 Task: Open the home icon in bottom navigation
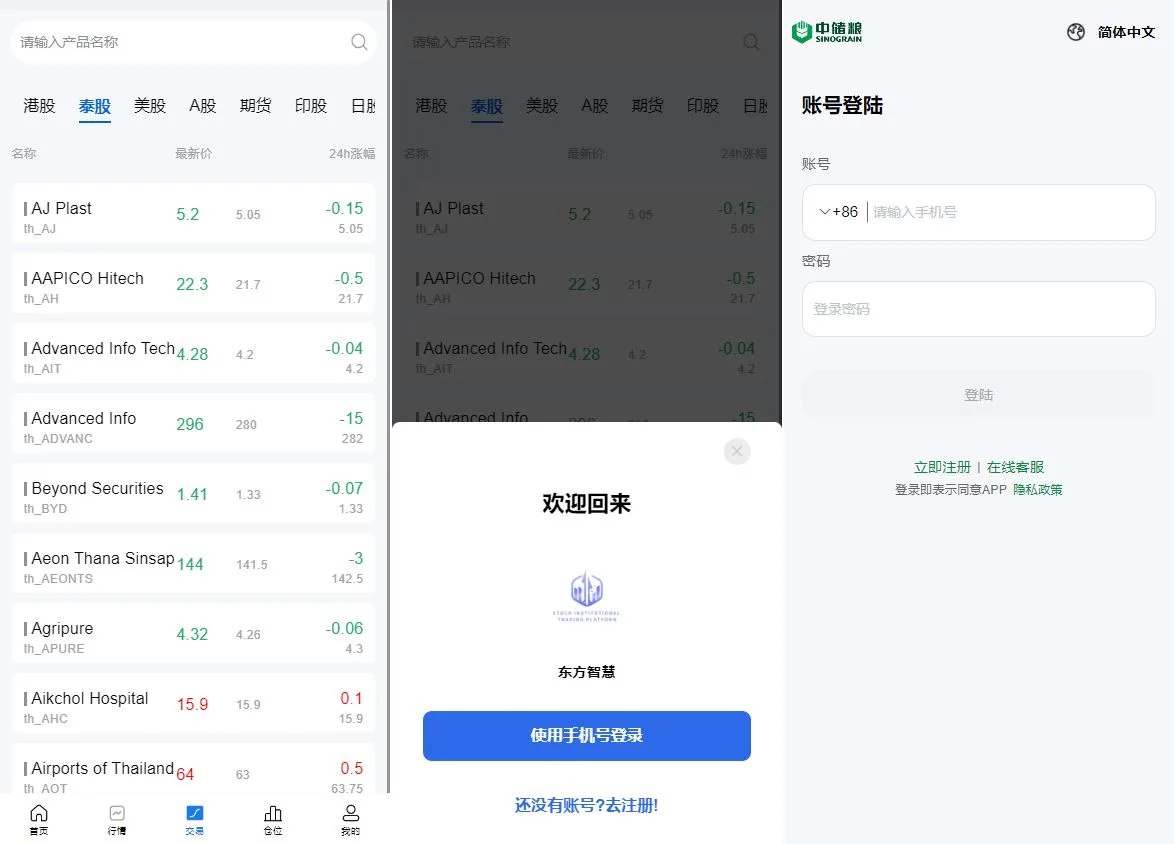point(39,819)
